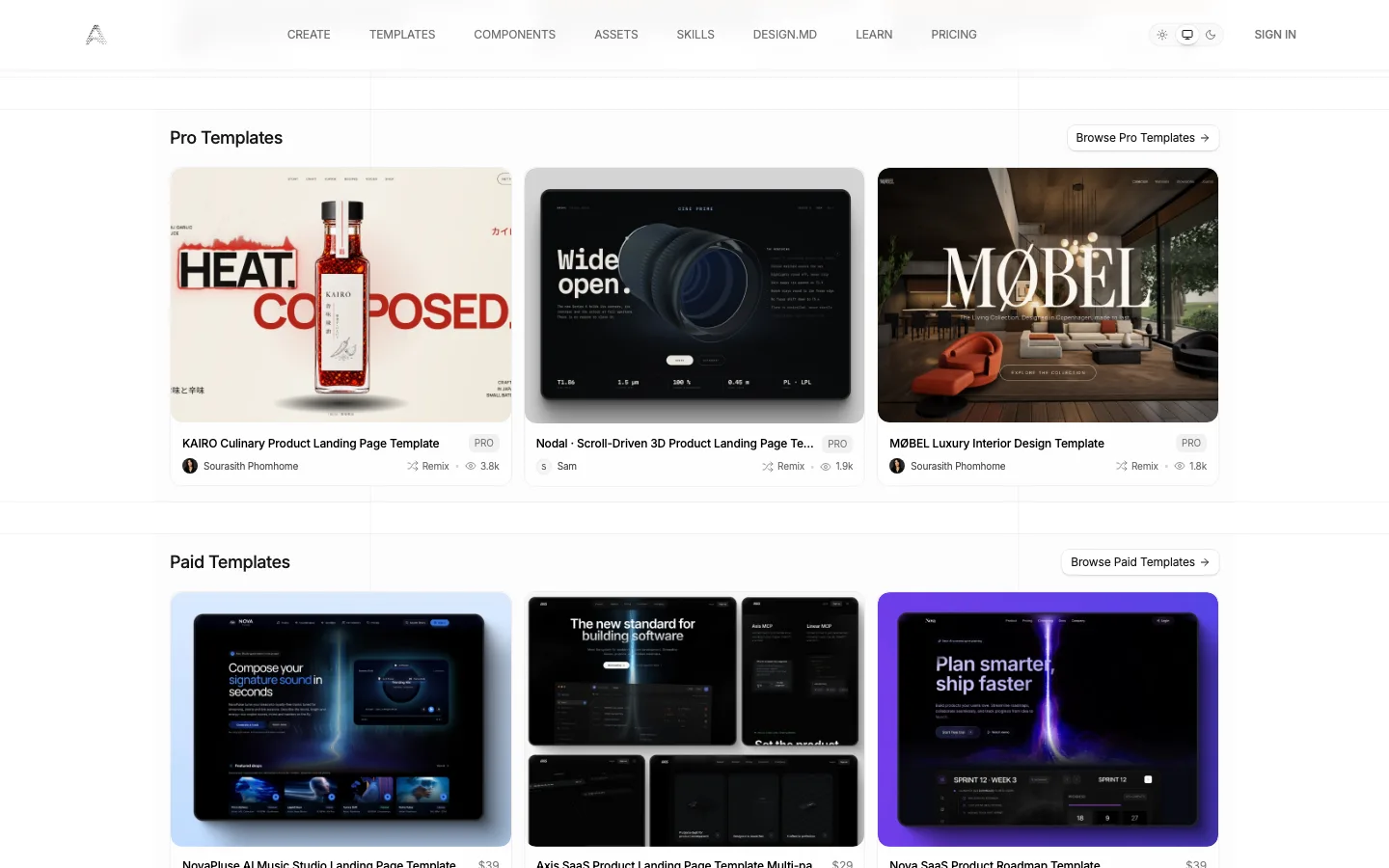Viewport: 1389px width, 868px height.
Task: Open Axis SaaS Product template thumbnail
Action: coord(694,719)
